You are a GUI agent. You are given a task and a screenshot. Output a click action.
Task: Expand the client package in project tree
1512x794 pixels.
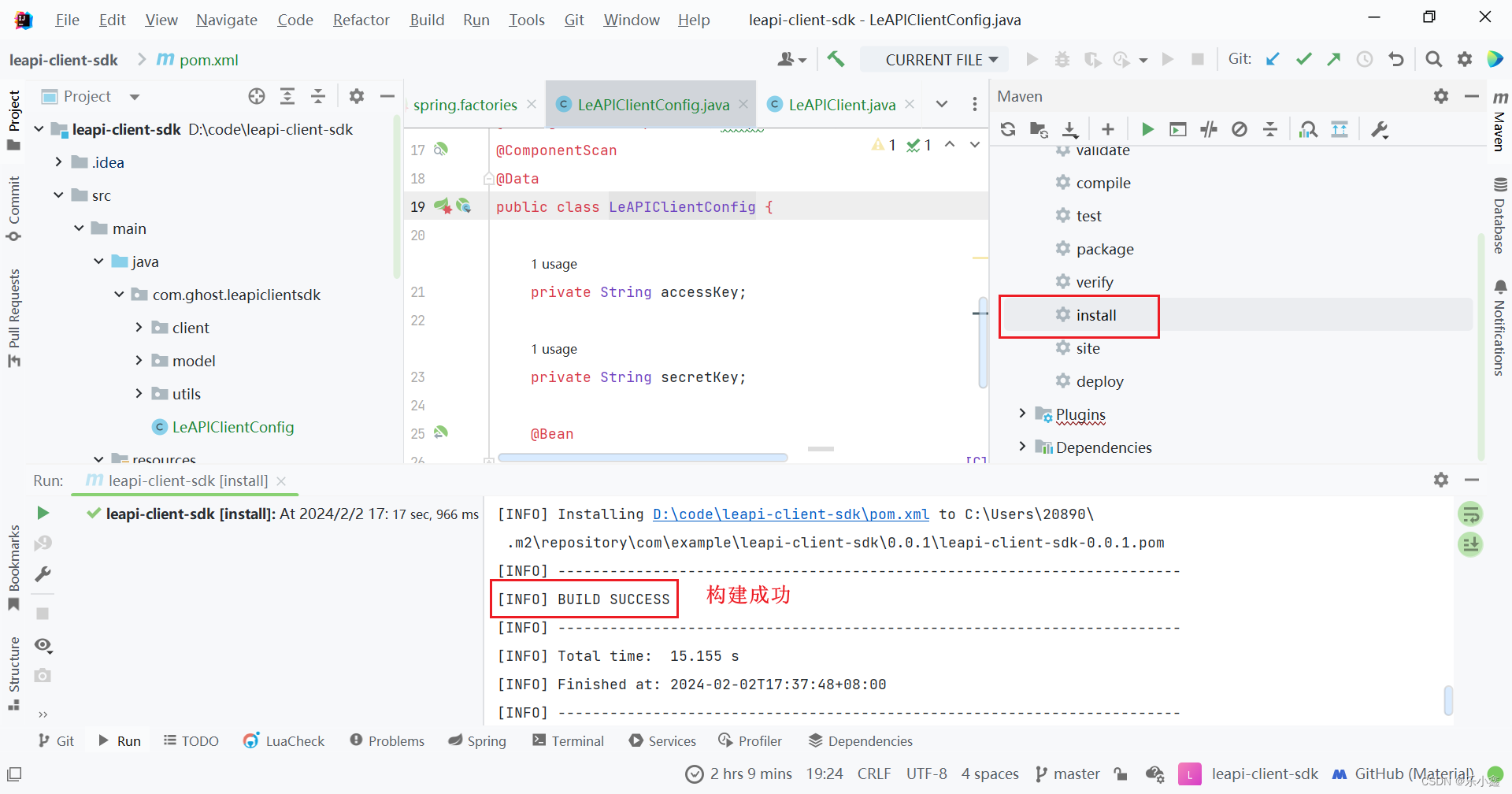(x=139, y=327)
